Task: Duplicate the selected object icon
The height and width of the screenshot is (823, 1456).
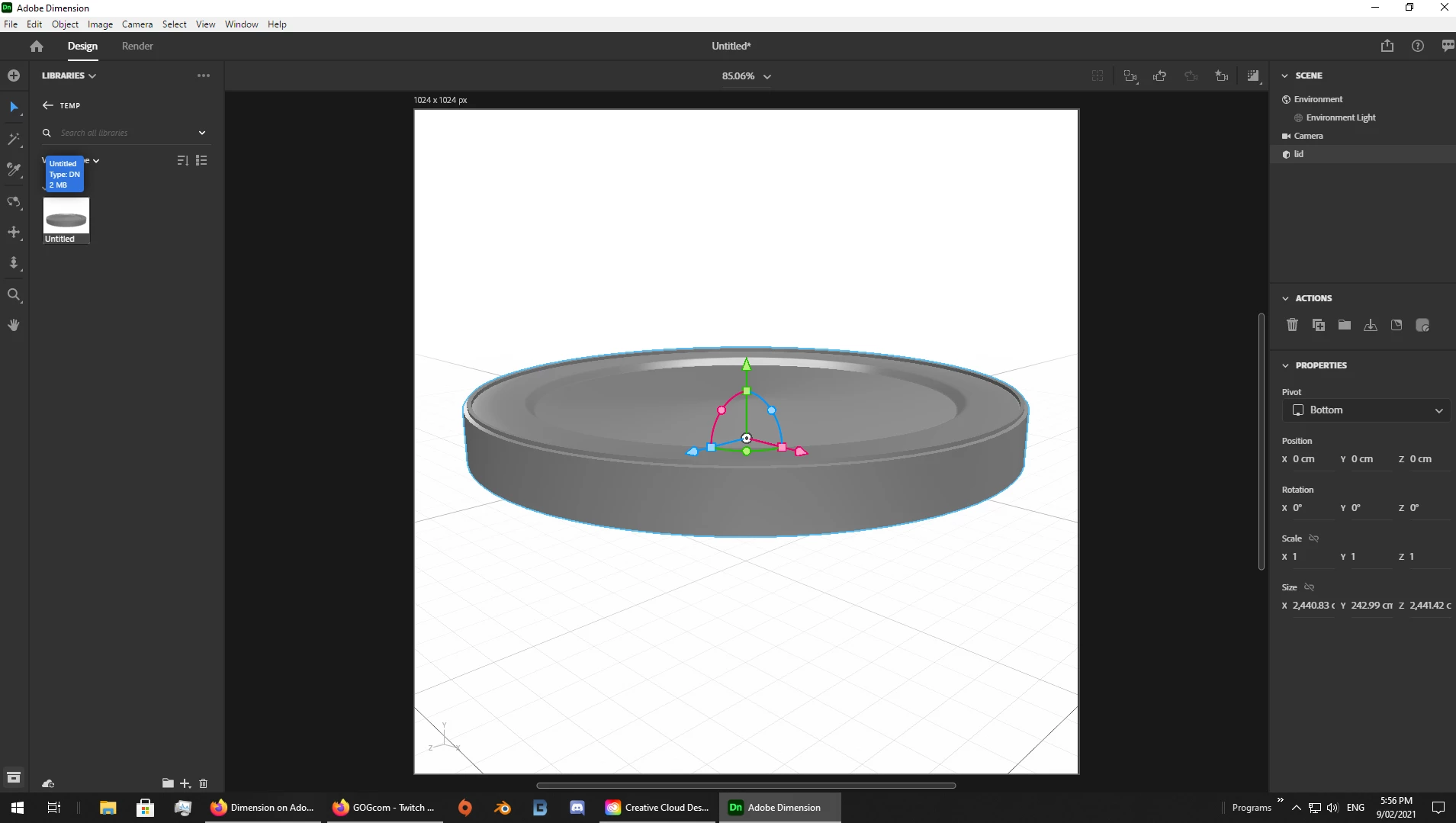Action: point(1319,325)
